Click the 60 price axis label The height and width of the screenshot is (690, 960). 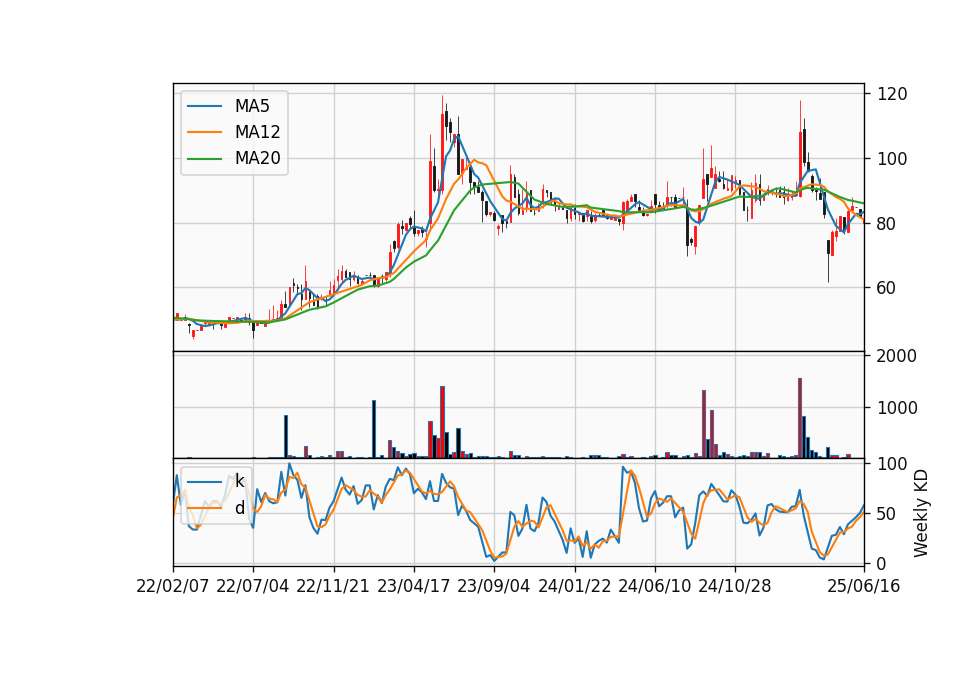click(887, 288)
